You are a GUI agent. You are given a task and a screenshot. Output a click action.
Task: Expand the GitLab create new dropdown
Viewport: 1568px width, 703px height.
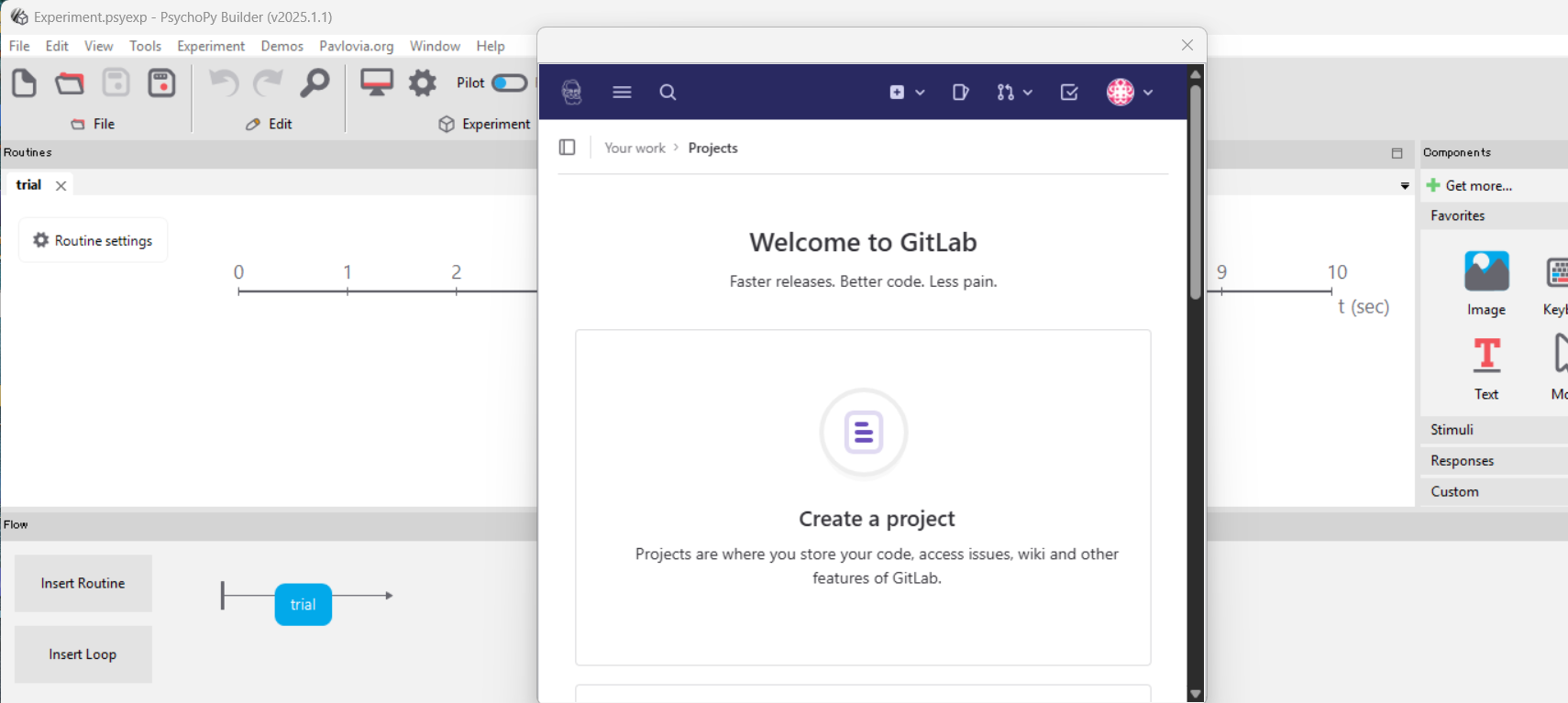click(x=907, y=92)
